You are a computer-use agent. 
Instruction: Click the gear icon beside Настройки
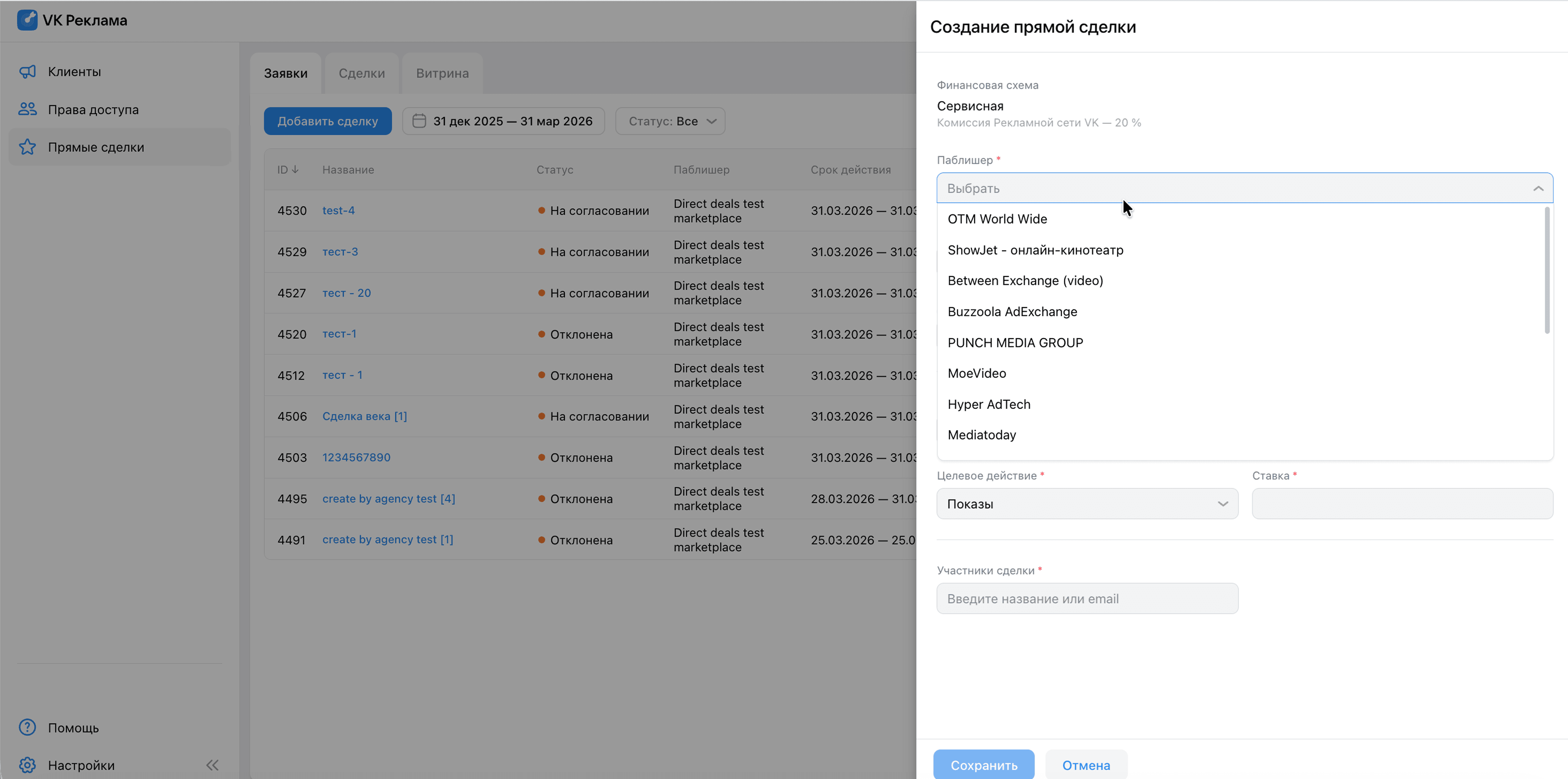[27, 765]
